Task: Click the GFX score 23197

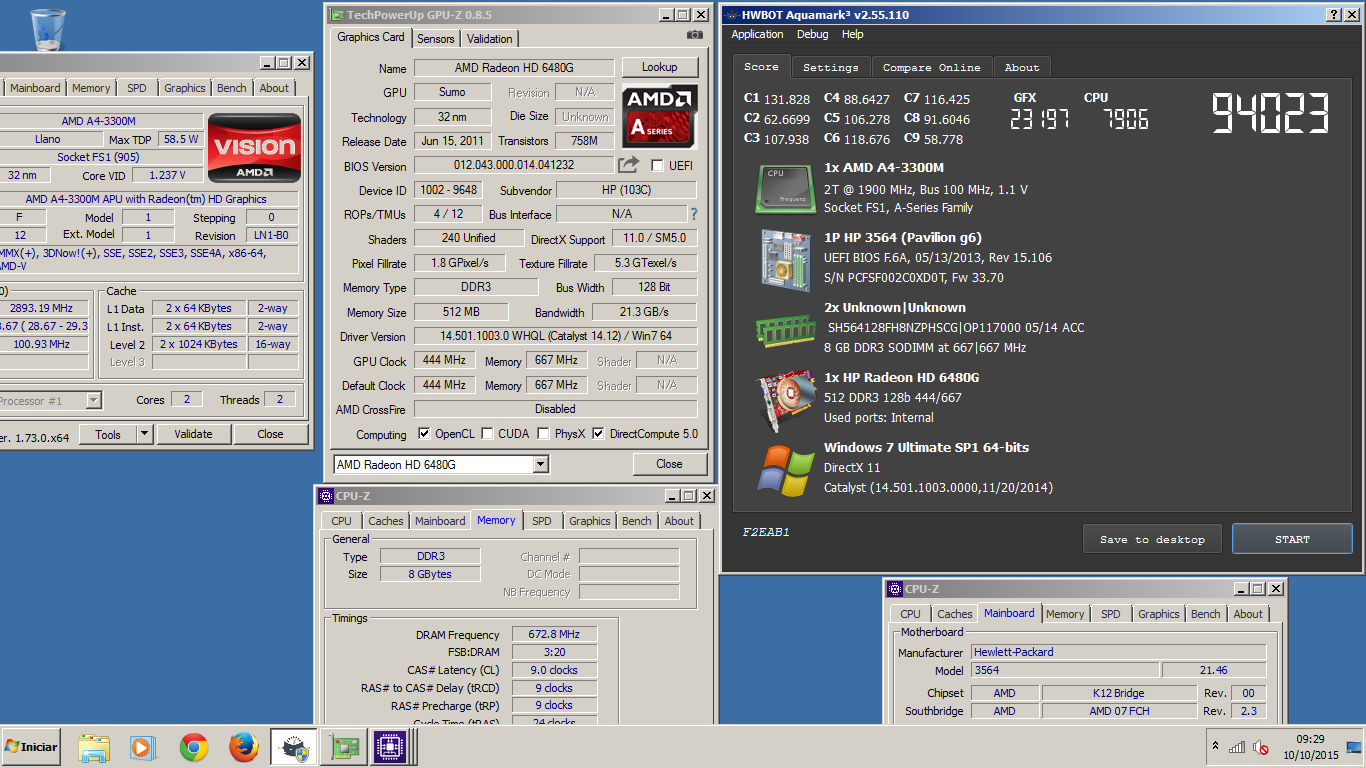Action: (1039, 119)
